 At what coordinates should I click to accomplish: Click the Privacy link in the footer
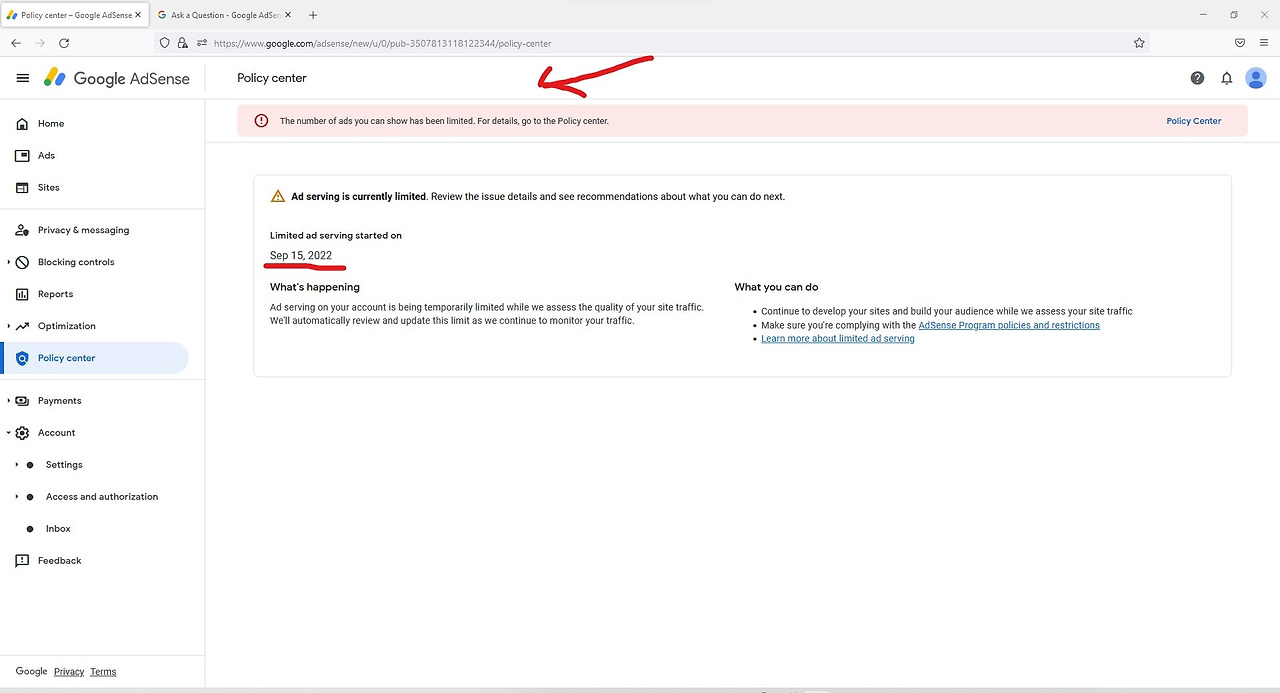(x=69, y=672)
